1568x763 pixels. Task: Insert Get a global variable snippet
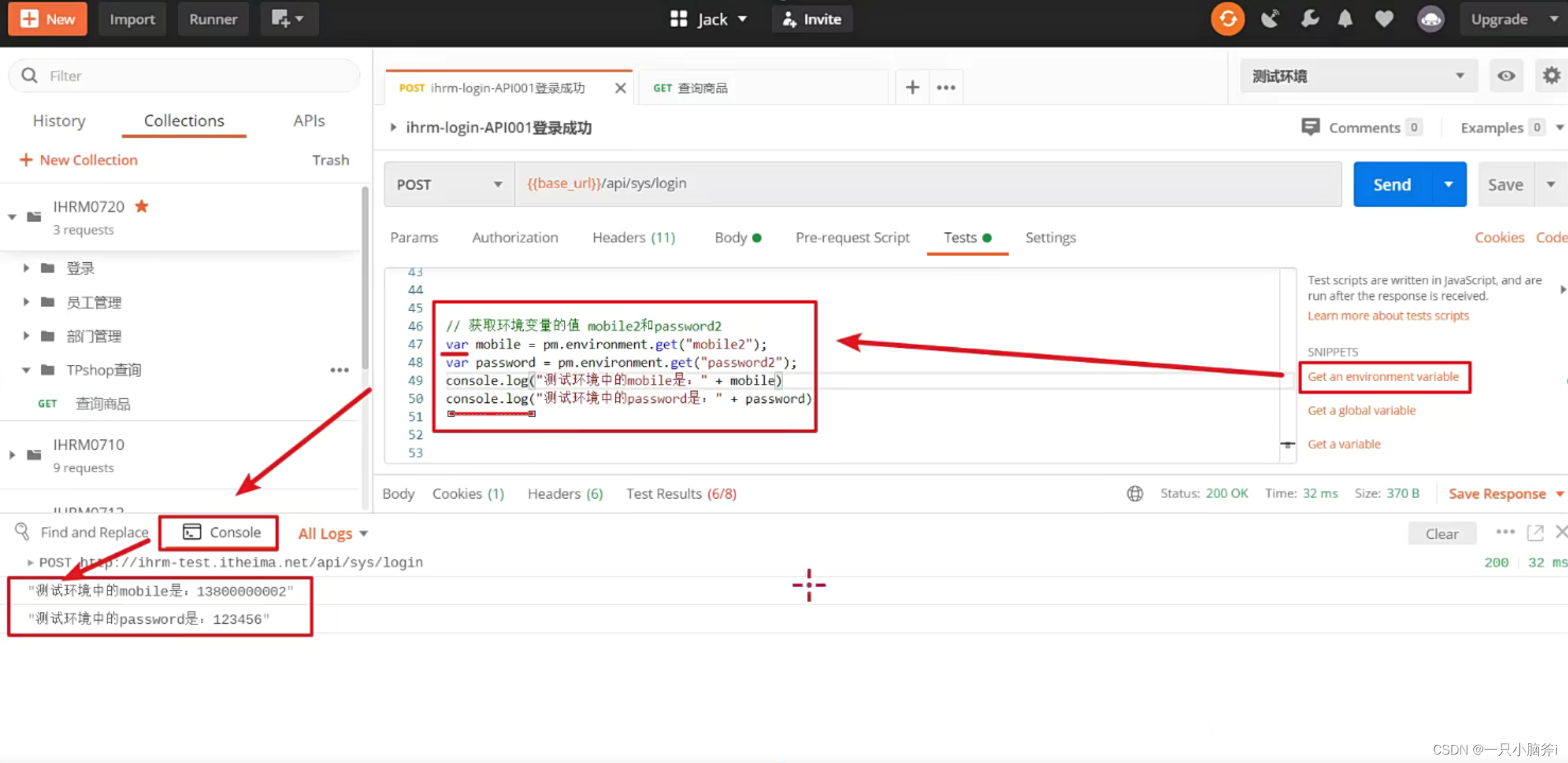point(1361,410)
